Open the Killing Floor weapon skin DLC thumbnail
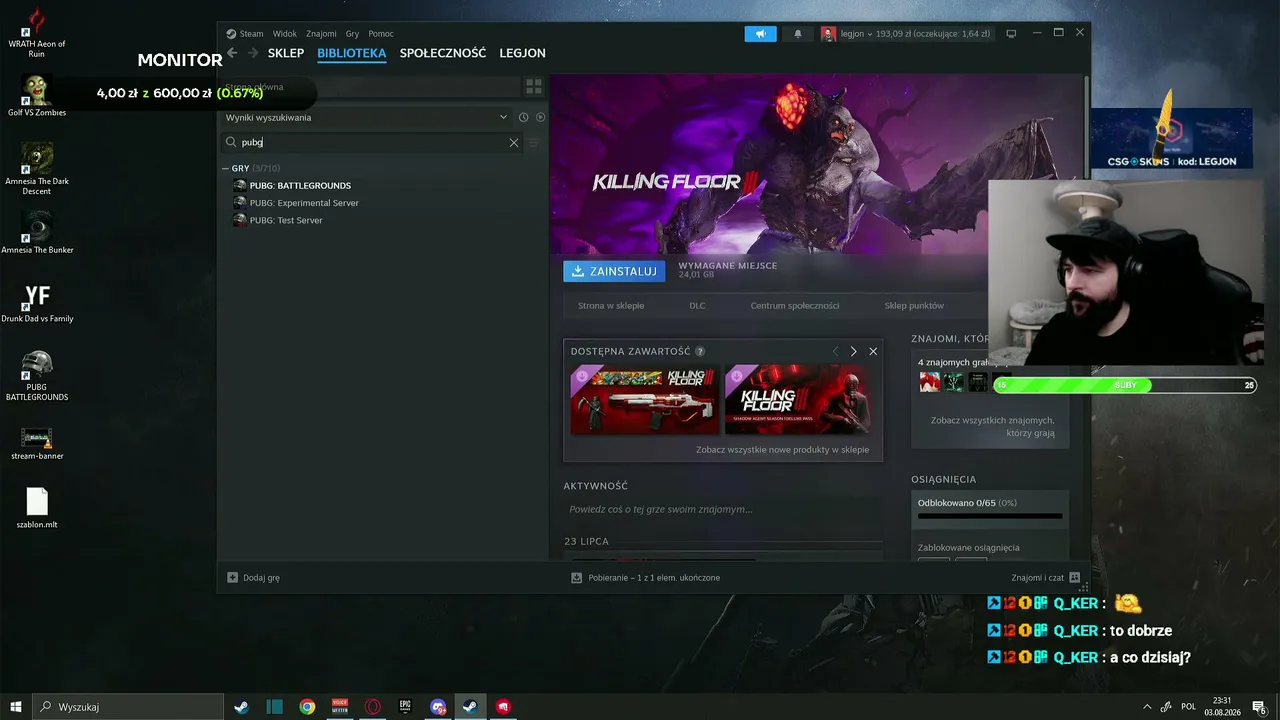The image size is (1280, 720). click(x=645, y=400)
